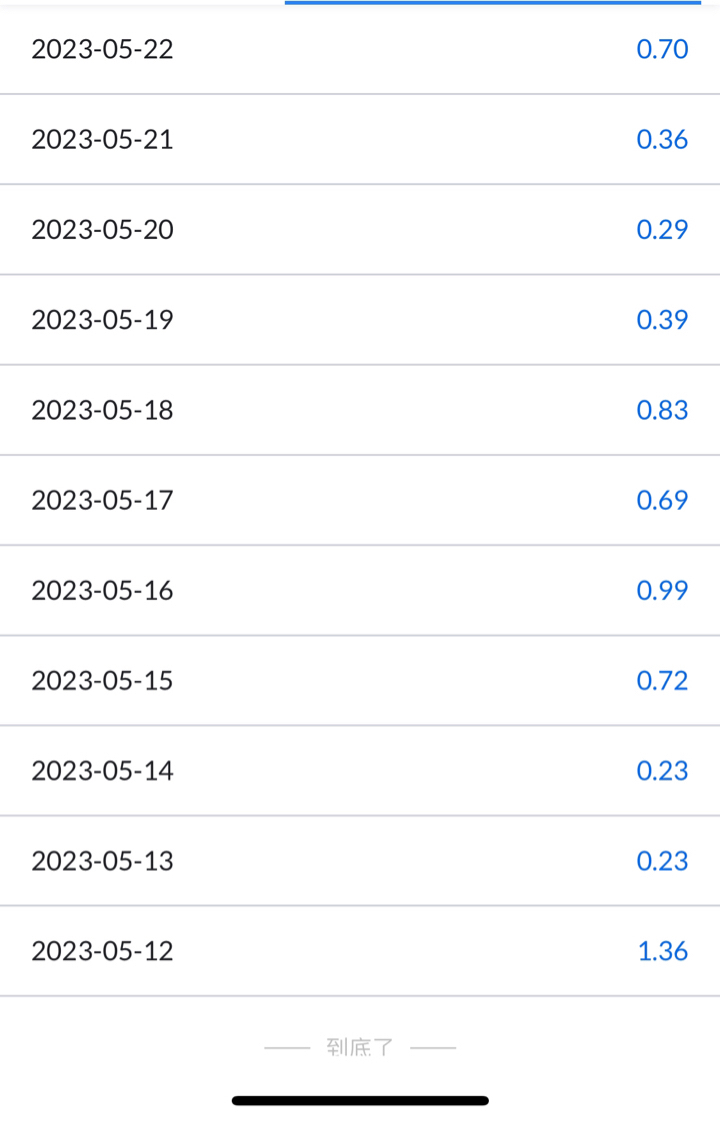Select the 2023-05-15 date
Viewport: 720px width, 1122px height.
tap(102, 680)
